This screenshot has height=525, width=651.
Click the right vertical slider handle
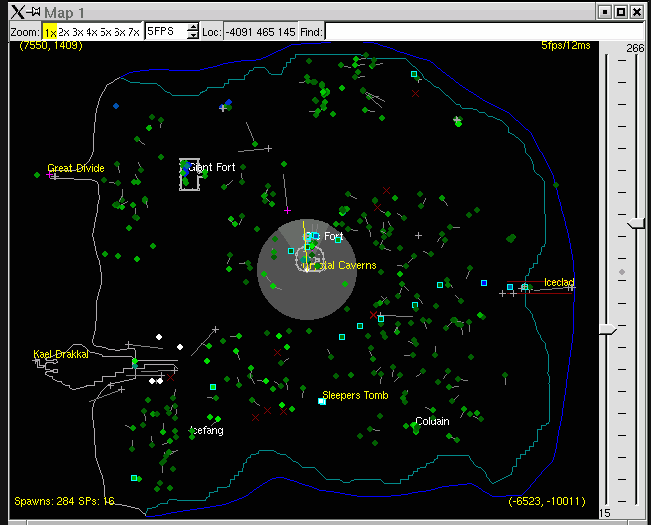(x=636, y=224)
